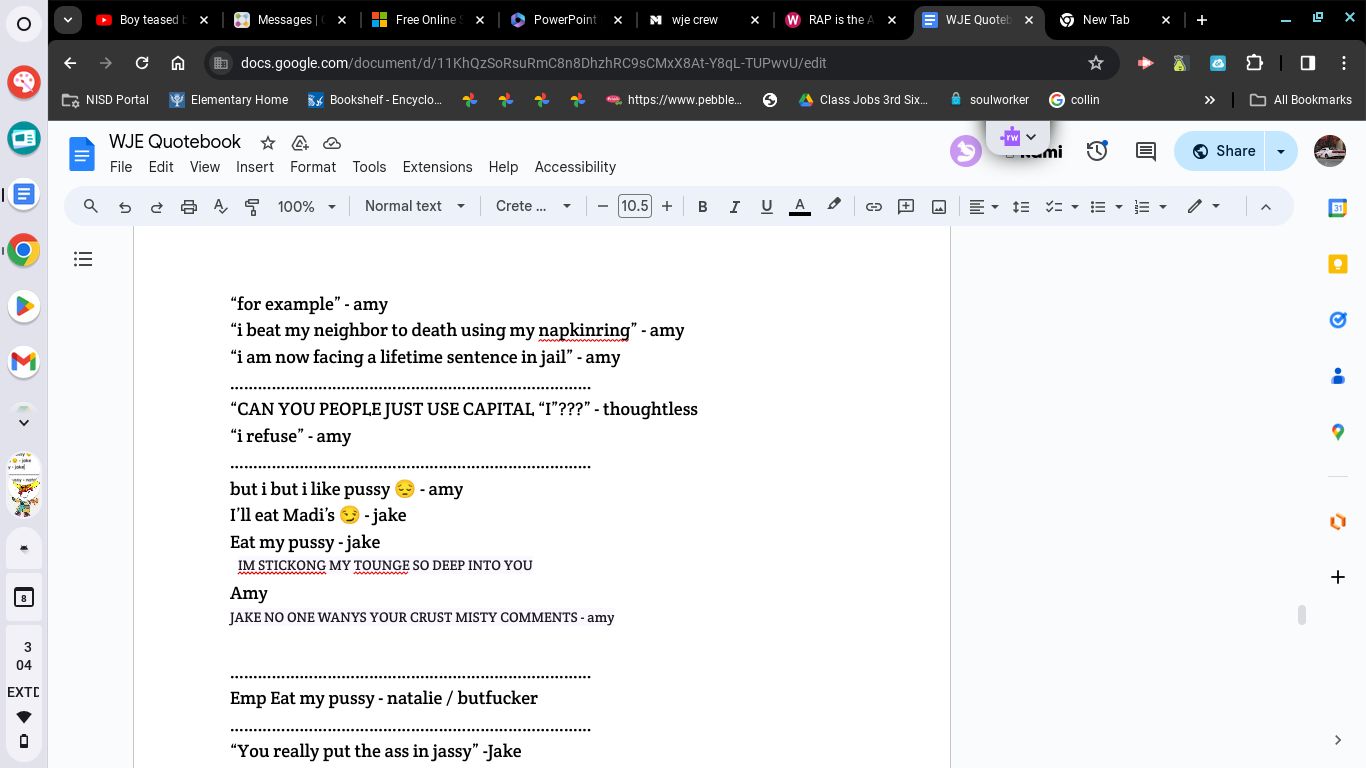Select the Paint format tool
Image resolution: width=1366 pixels, height=768 pixels.
[252, 207]
